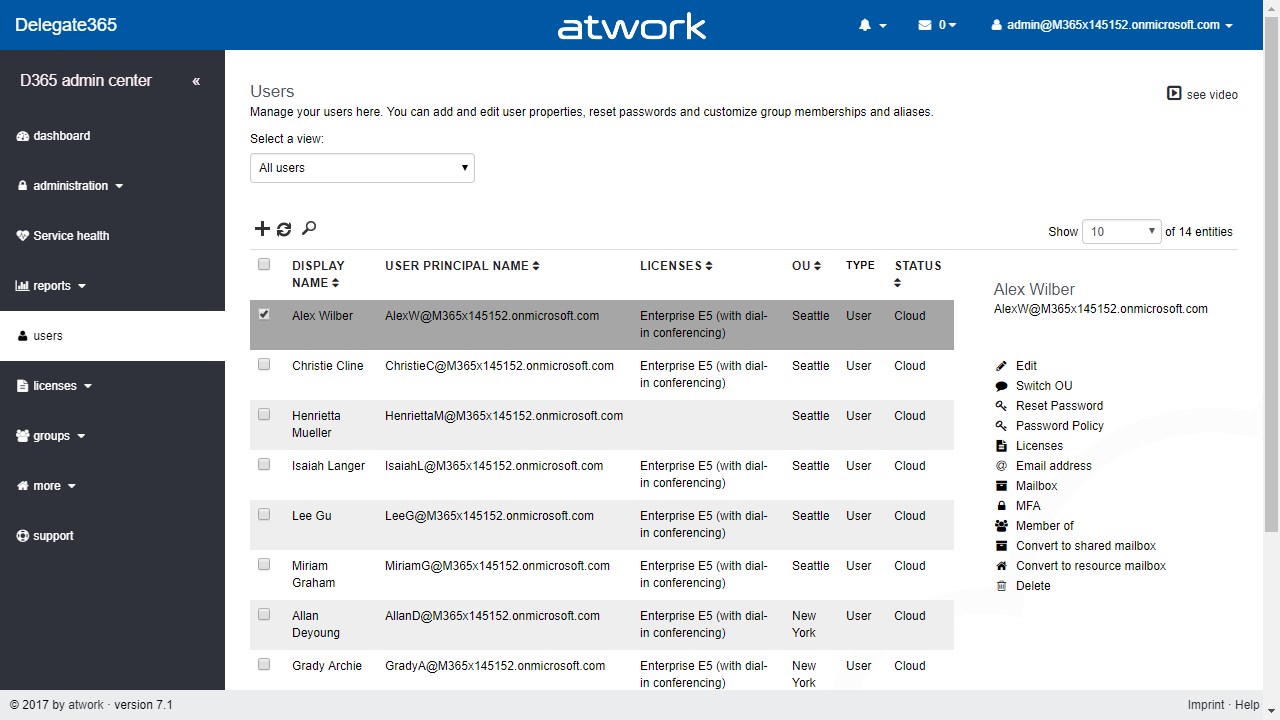The image size is (1280, 720).
Task: Click the add user plus icon
Action: click(x=262, y=229)
